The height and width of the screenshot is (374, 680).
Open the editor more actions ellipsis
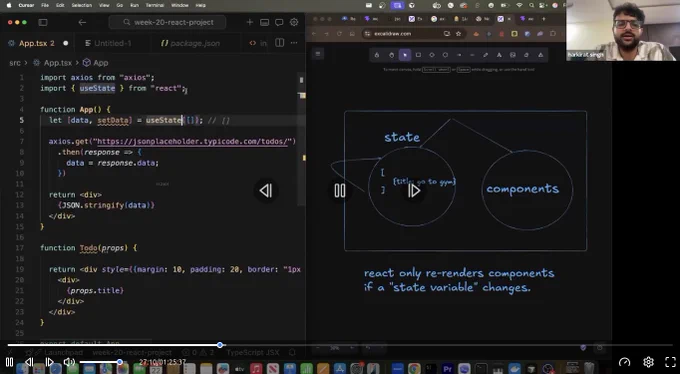coord(294,43)
